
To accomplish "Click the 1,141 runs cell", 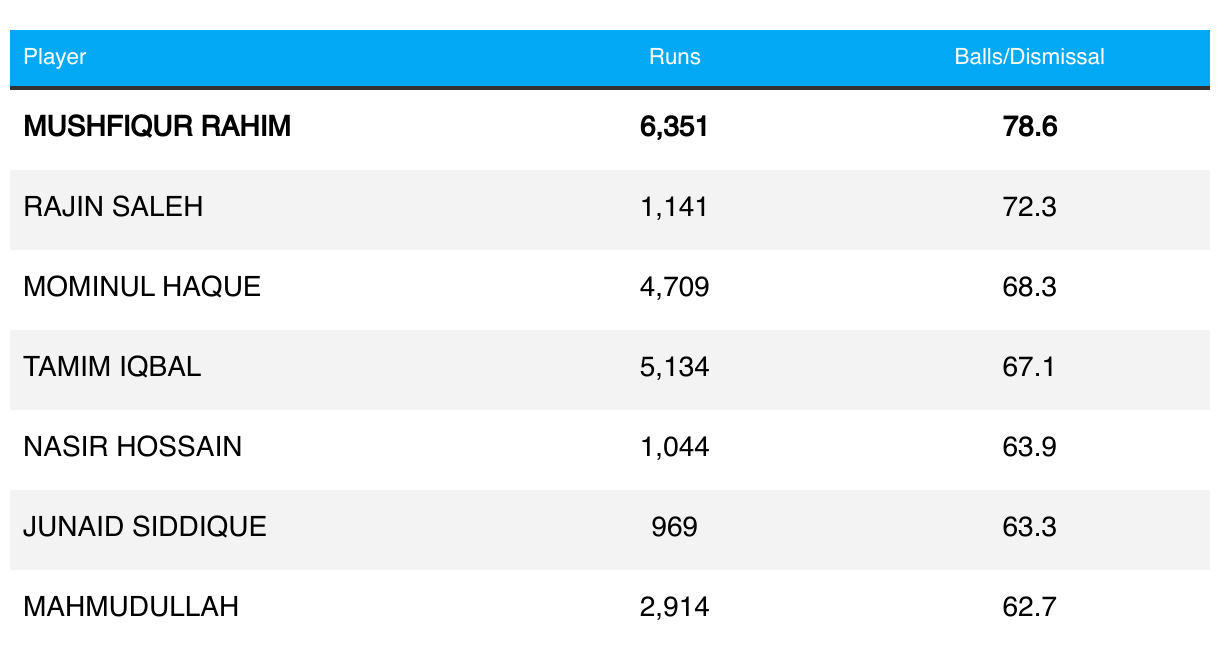I will 674,207.
